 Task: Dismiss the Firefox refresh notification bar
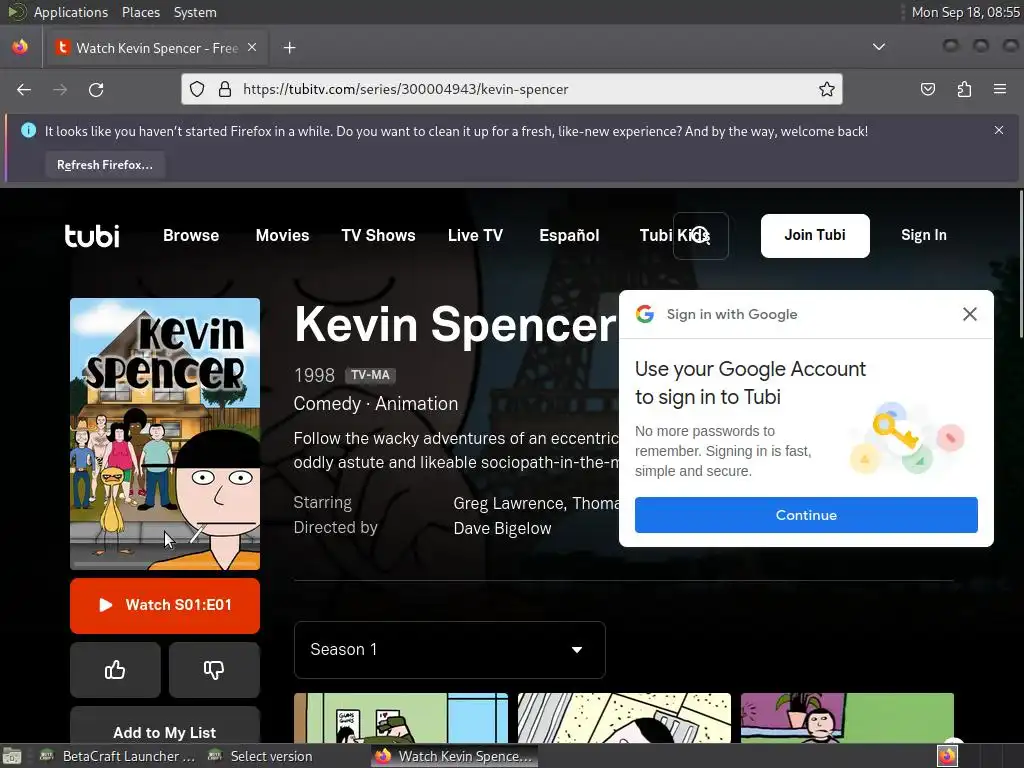click(999, 130)
